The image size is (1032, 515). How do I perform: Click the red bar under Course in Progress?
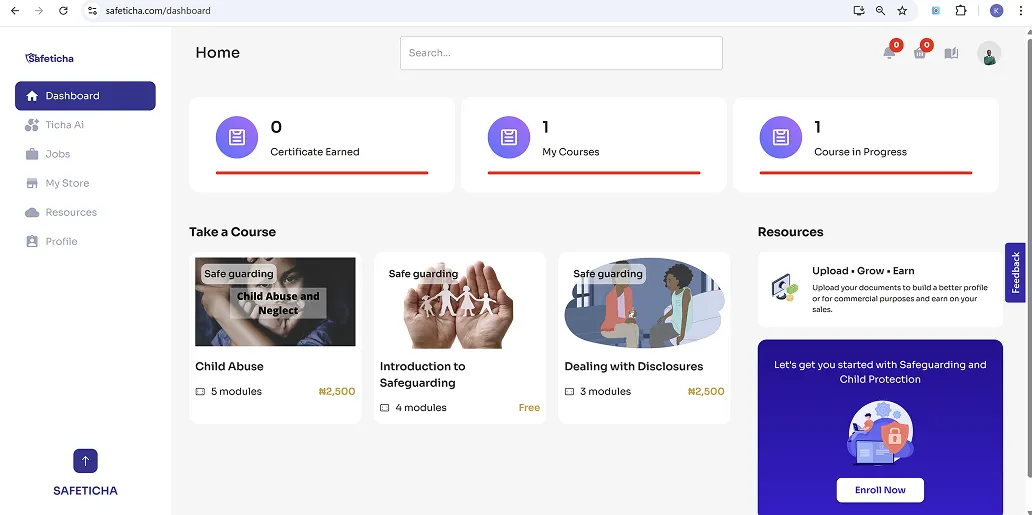(x=865, y=173)
